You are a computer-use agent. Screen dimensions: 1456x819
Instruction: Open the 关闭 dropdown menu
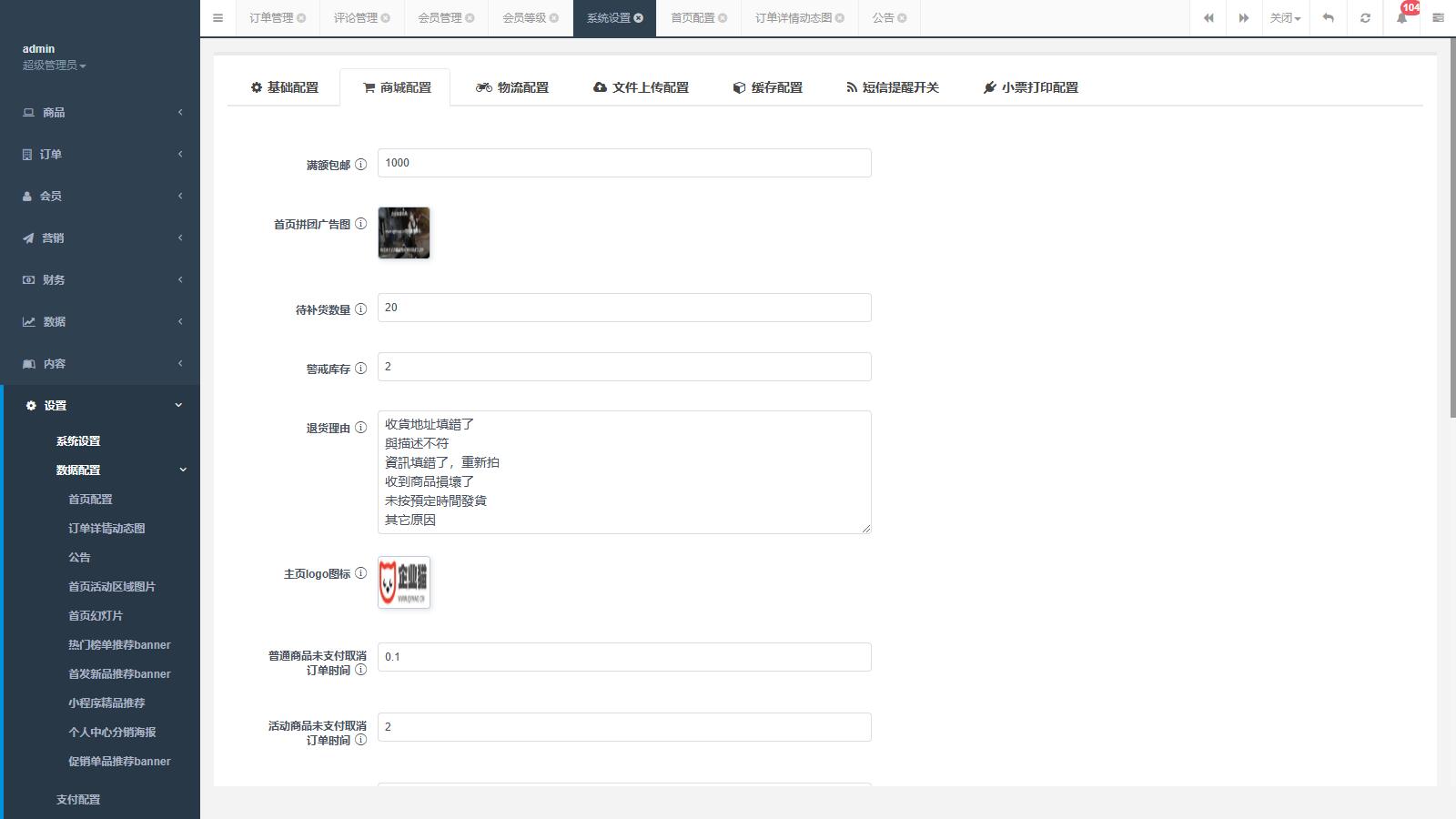coord(1285,18)
